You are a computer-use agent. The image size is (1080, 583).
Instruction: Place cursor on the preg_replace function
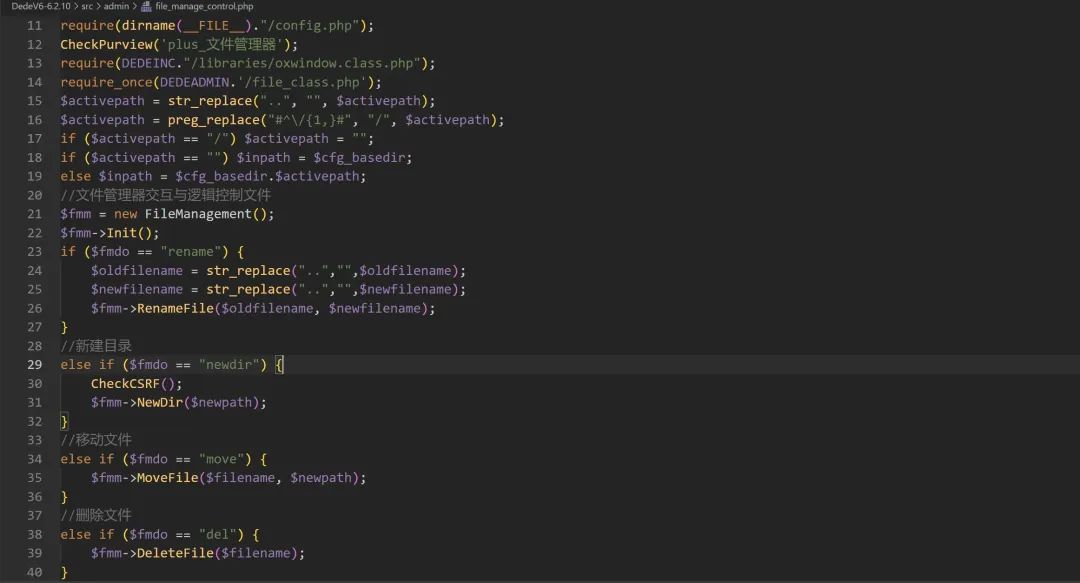214,120
